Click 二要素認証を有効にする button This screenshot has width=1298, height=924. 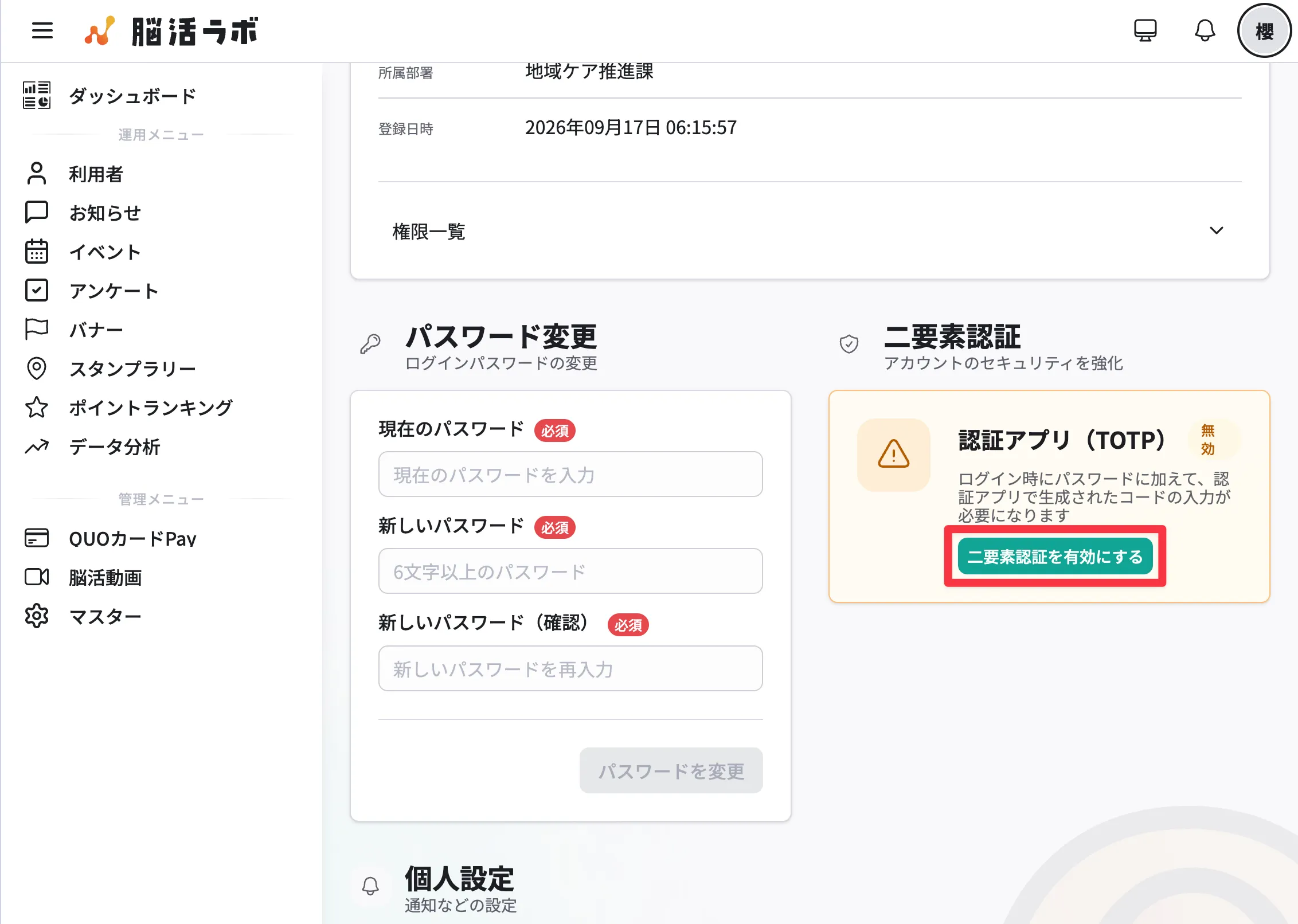pyautogui.click(x=1055, y=556)
